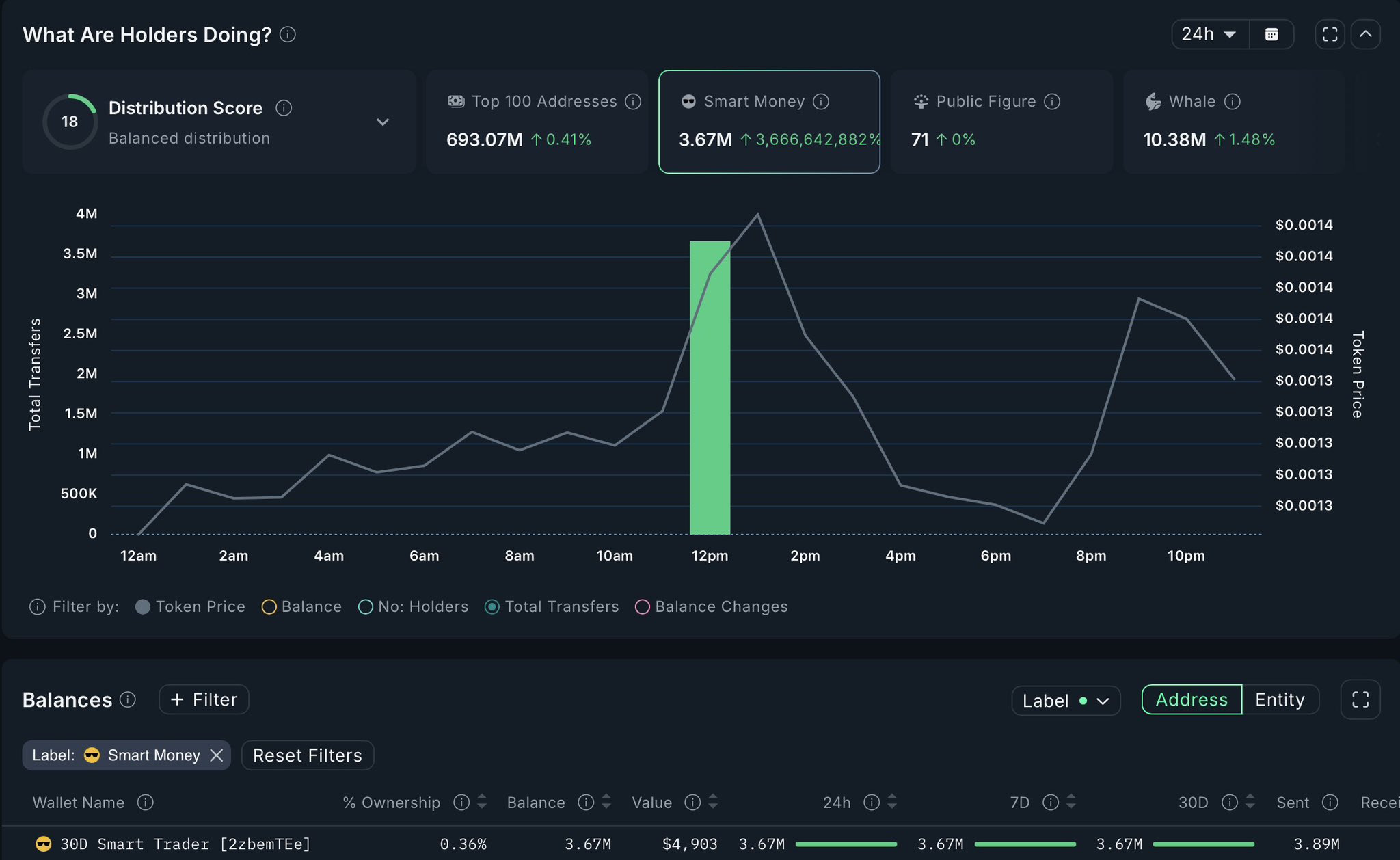Image resolution: width=1400 pixels, height=860 pixels.
Task: Open the calendar date picker icon
Action: coord(1271,34)
